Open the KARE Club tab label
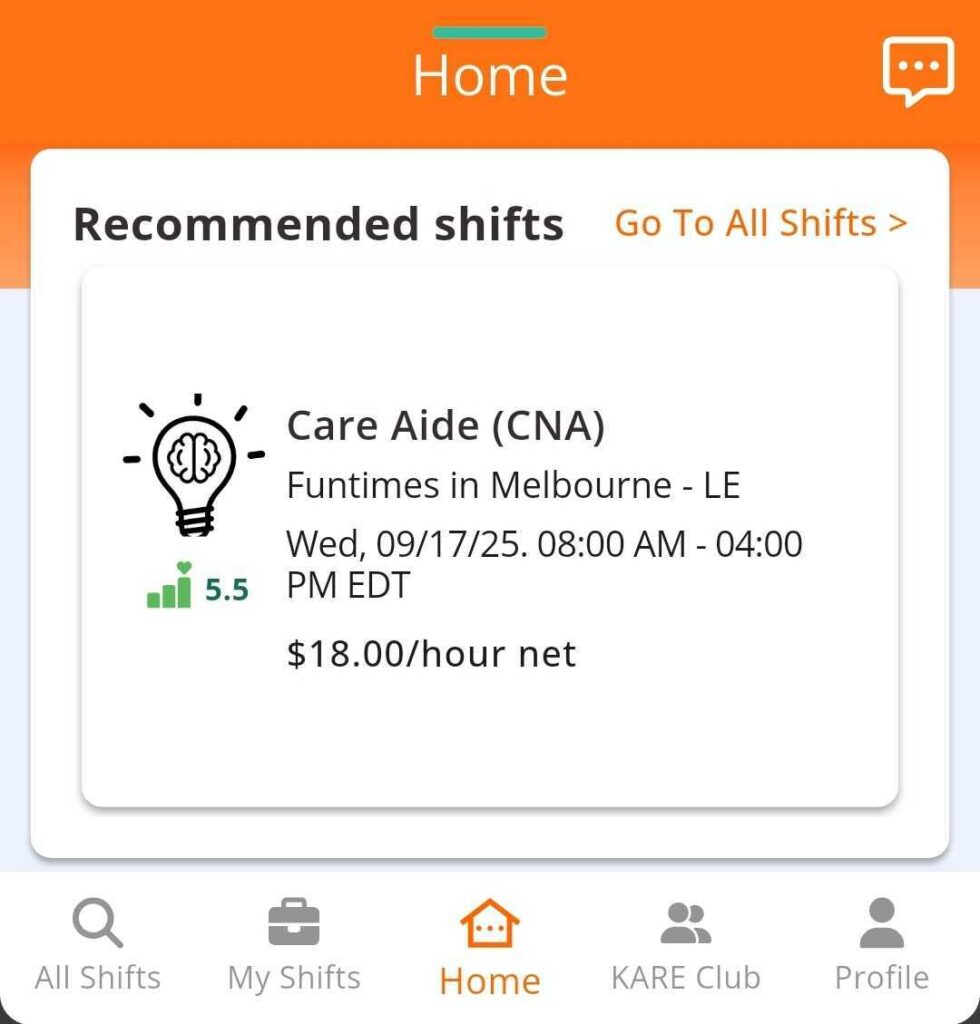 pyautogui.click(x=686, y=977)
